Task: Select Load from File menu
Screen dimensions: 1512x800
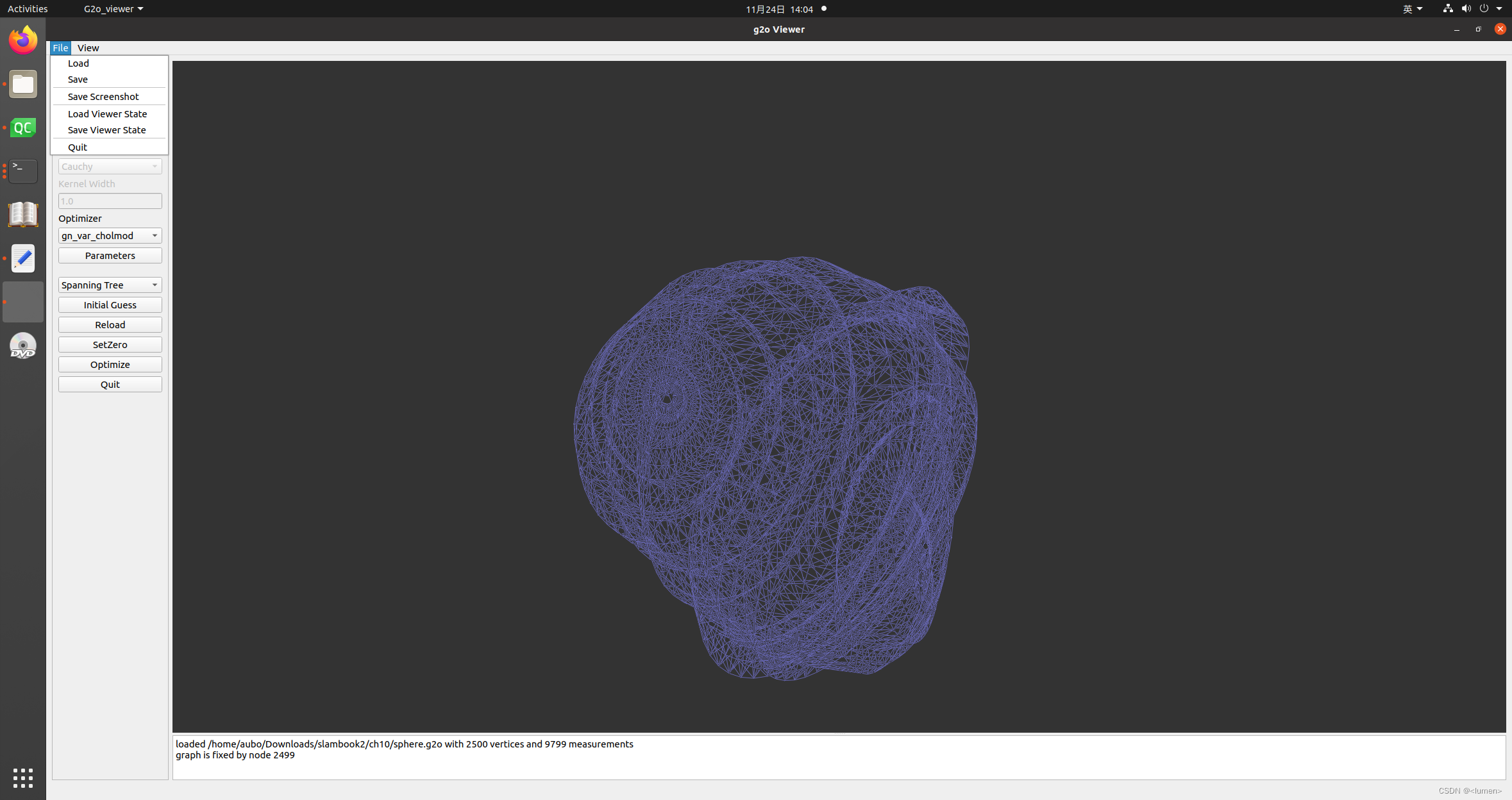Action: point(78,63)
